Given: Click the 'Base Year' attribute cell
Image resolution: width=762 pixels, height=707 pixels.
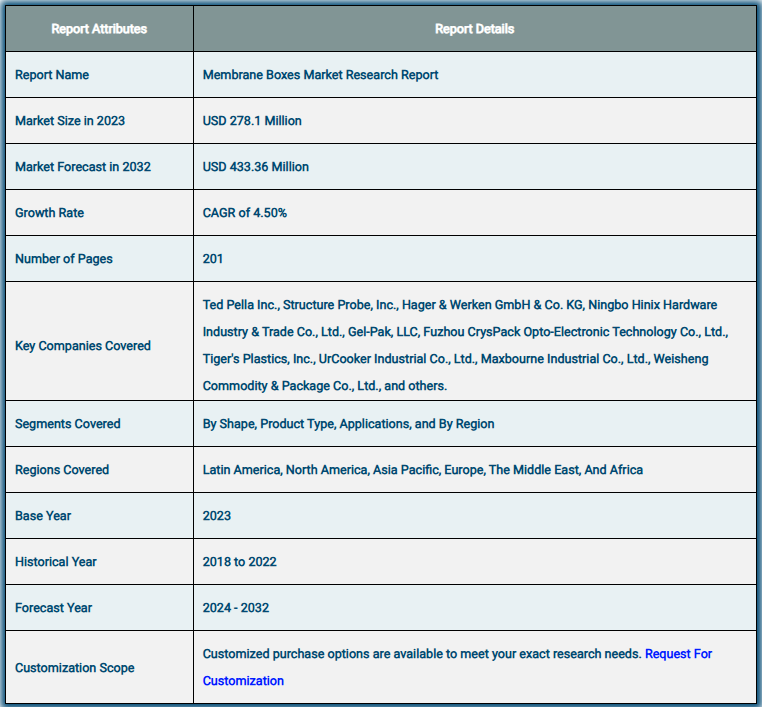Looking at the screenshot, I should click(x=99, y=516).
